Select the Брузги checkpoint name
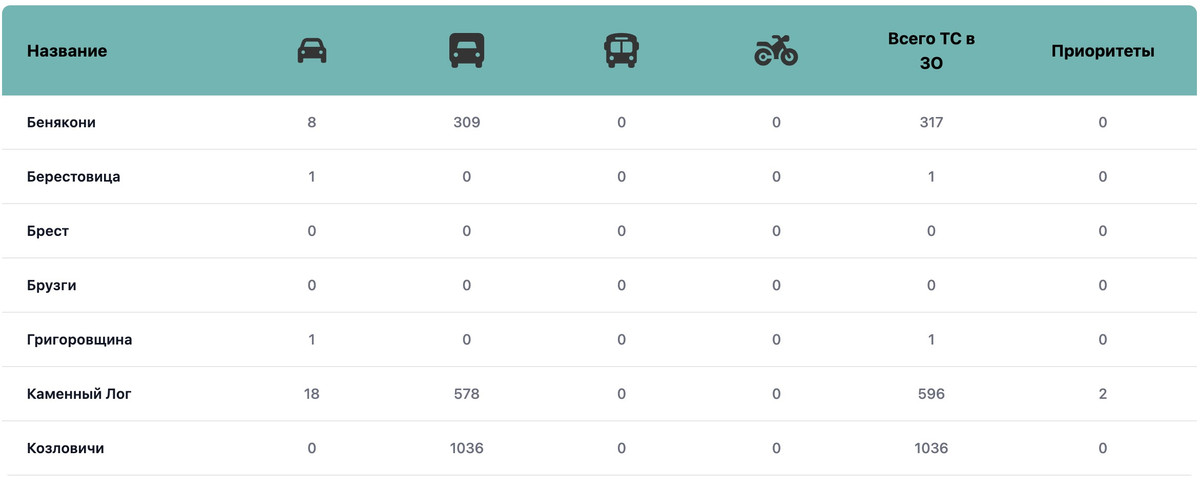Image resolution: width=1200 pixels, height=481 pixels. [52, 285]
